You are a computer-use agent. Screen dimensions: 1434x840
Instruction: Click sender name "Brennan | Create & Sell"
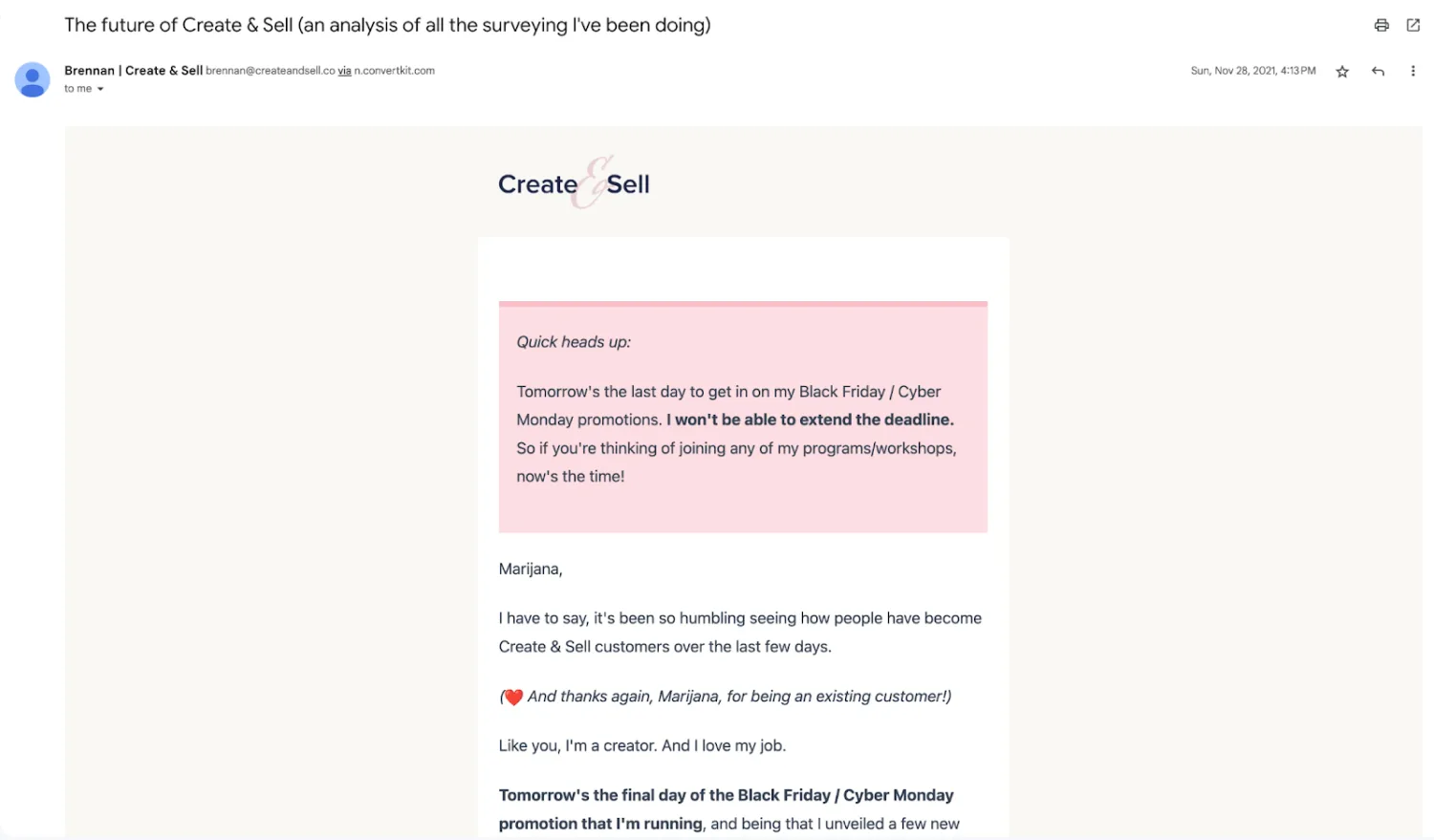(133, 71)
